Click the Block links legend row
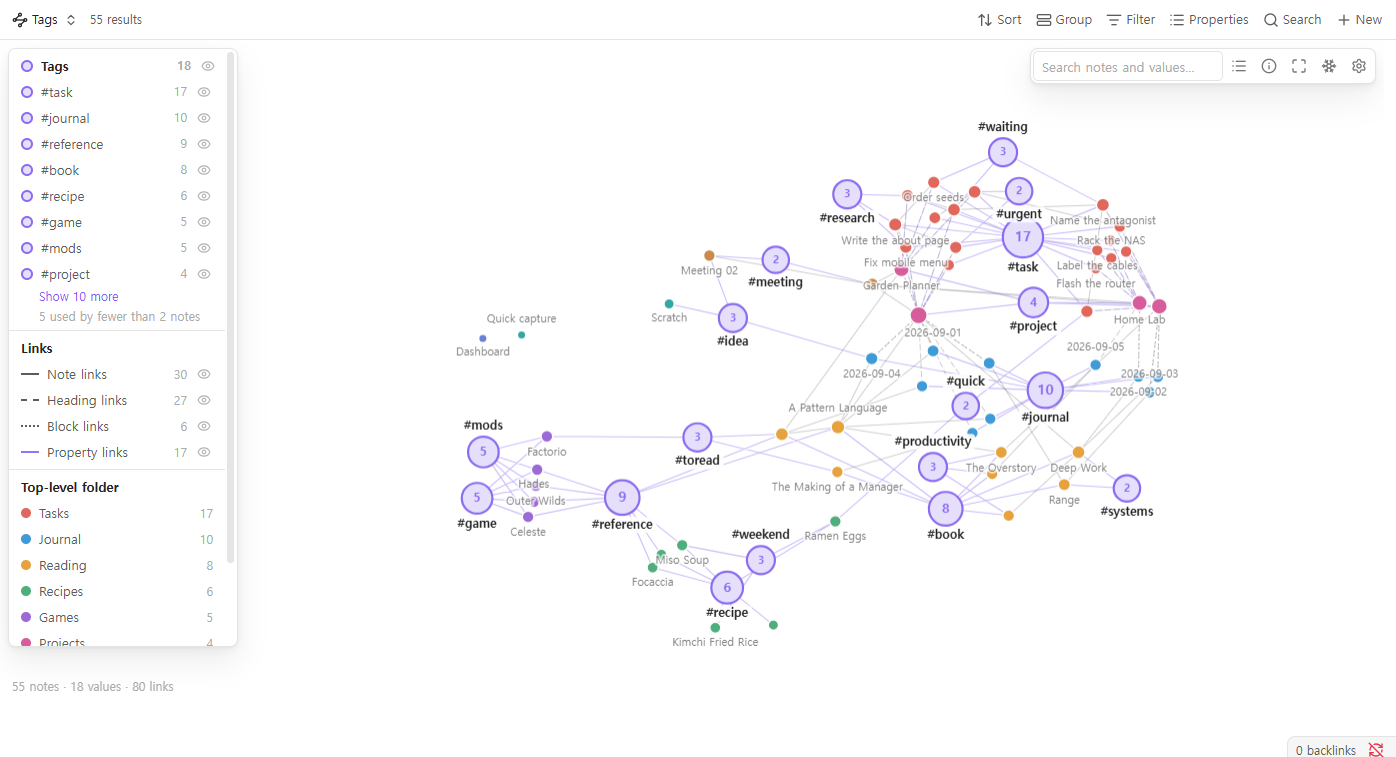Viewport: 1396px width, 757px height. 118,426
